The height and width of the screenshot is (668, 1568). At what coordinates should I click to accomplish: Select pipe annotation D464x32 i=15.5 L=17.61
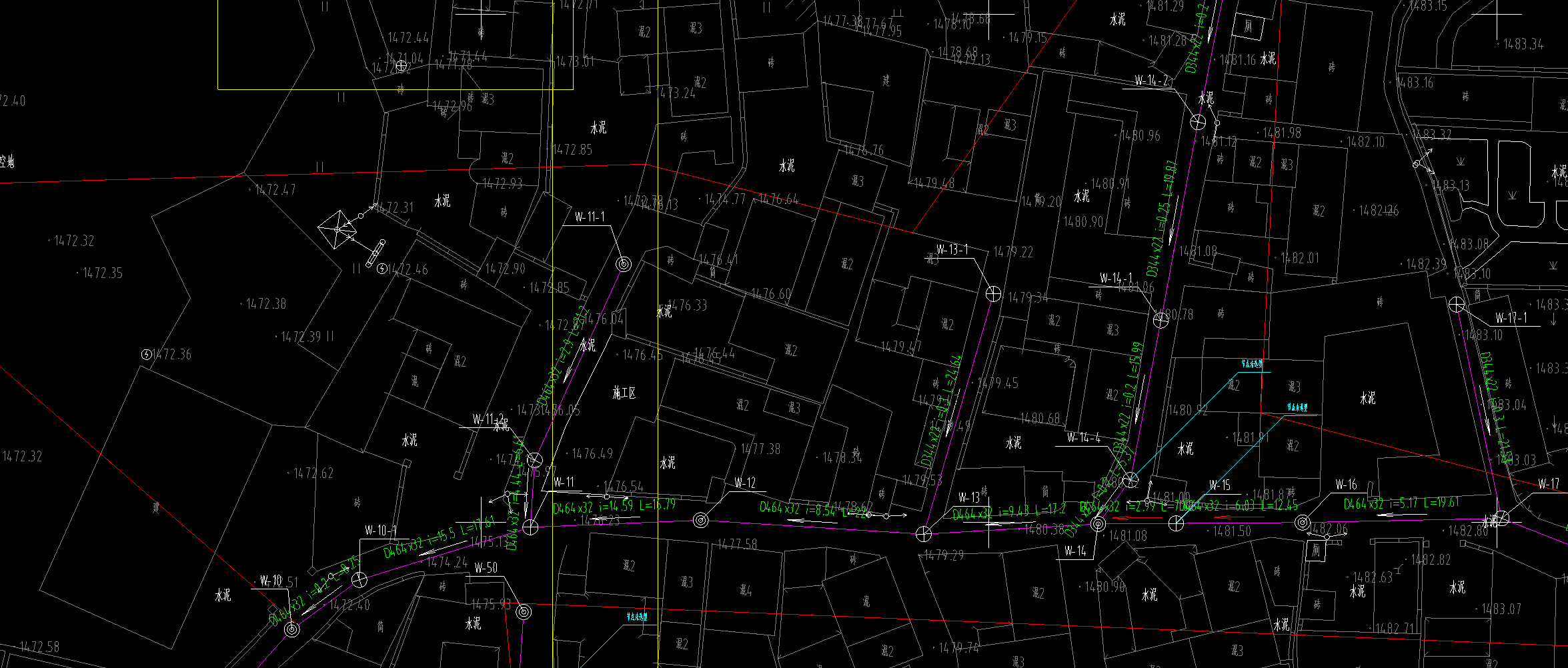click(x=439, y=536)
